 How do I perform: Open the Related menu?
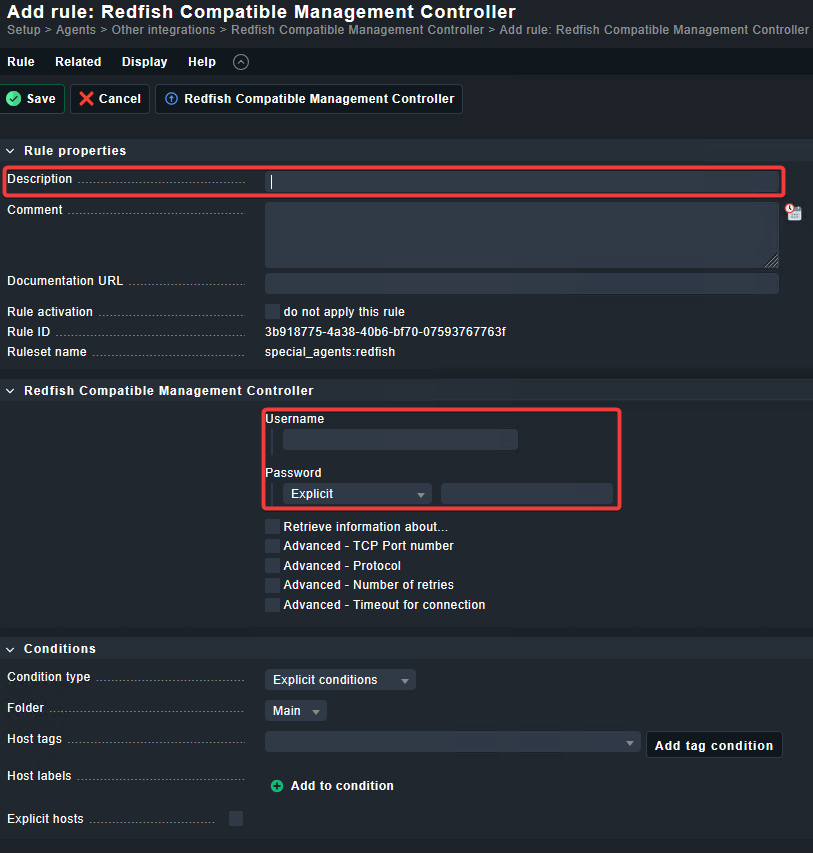click(78, 61)
